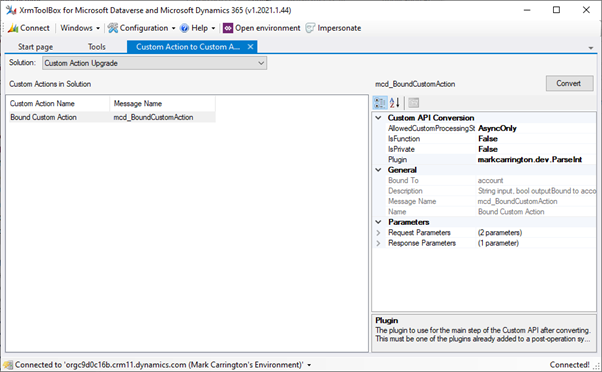Select the AllowedCustomProcessingStepType property
The image size is (602, 372).
[x=431, y=128]
